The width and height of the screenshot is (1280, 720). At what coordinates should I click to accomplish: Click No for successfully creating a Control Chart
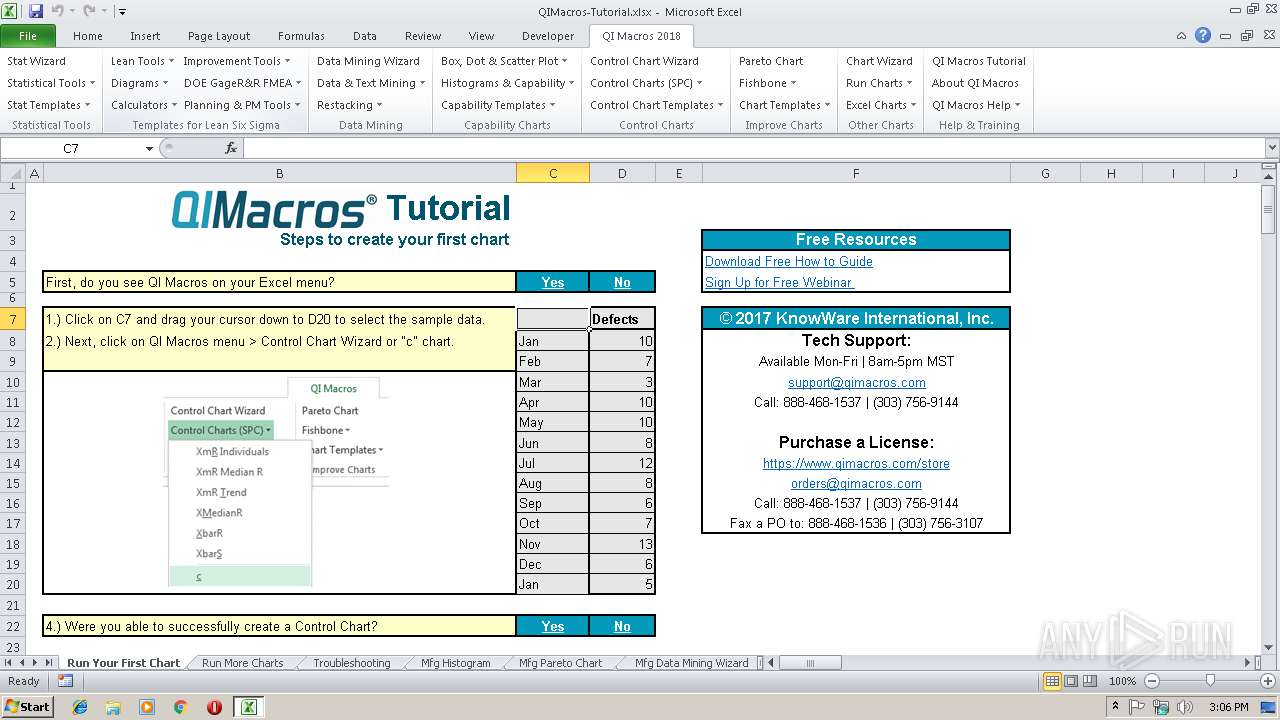[x=622, y=626]
